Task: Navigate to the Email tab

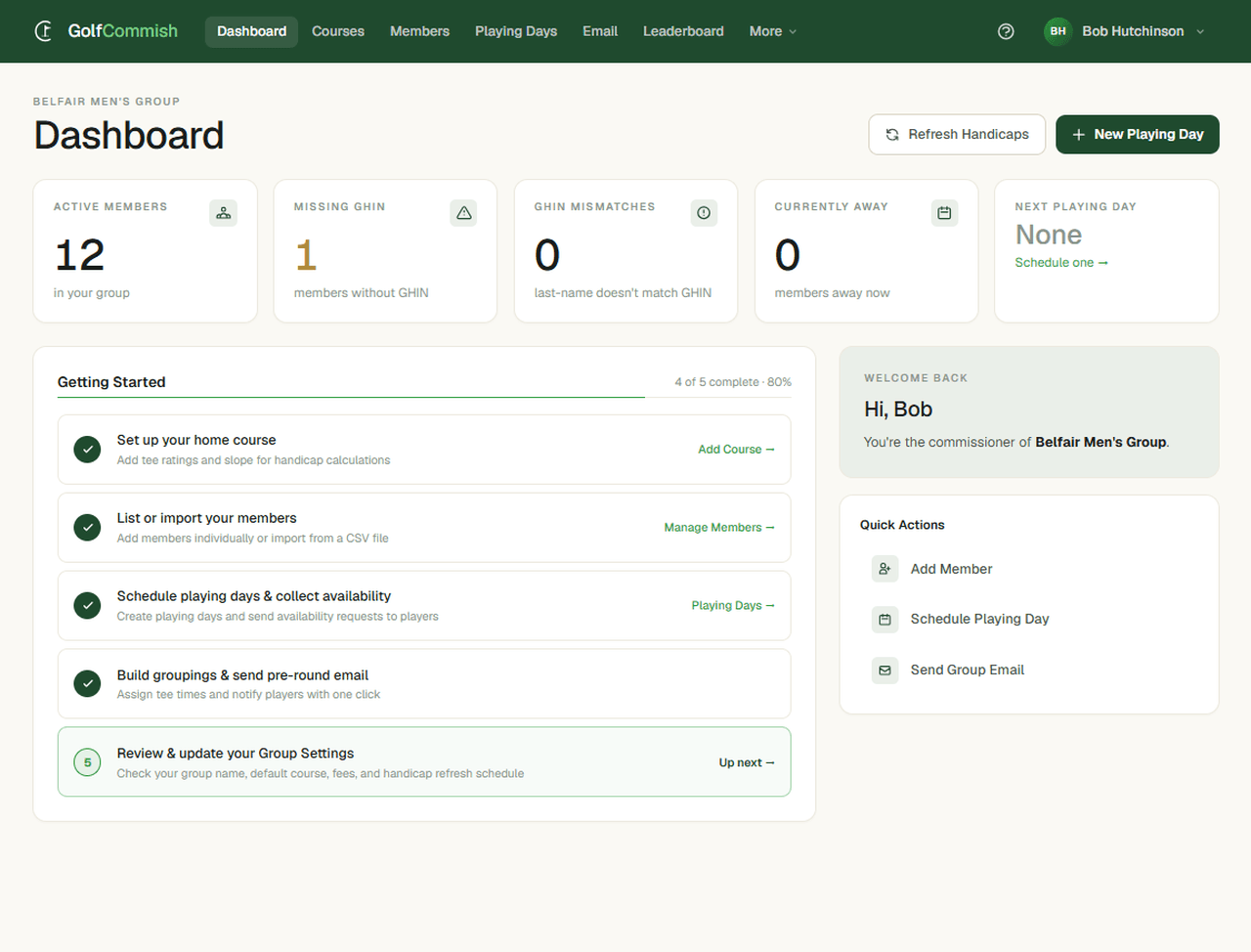Action: click(600, 31)
